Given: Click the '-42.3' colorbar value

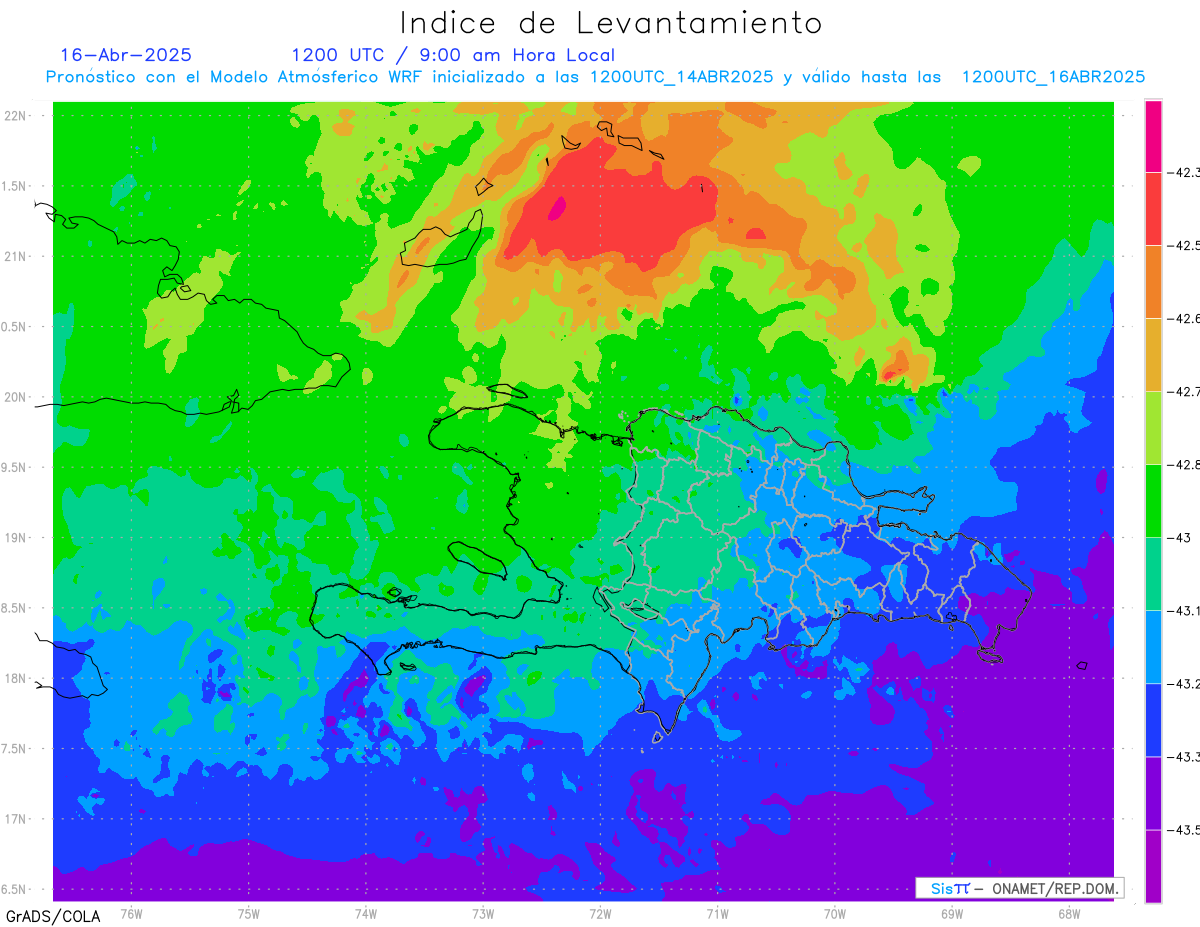Looking at the screenshot, I should coord(1184,173).
